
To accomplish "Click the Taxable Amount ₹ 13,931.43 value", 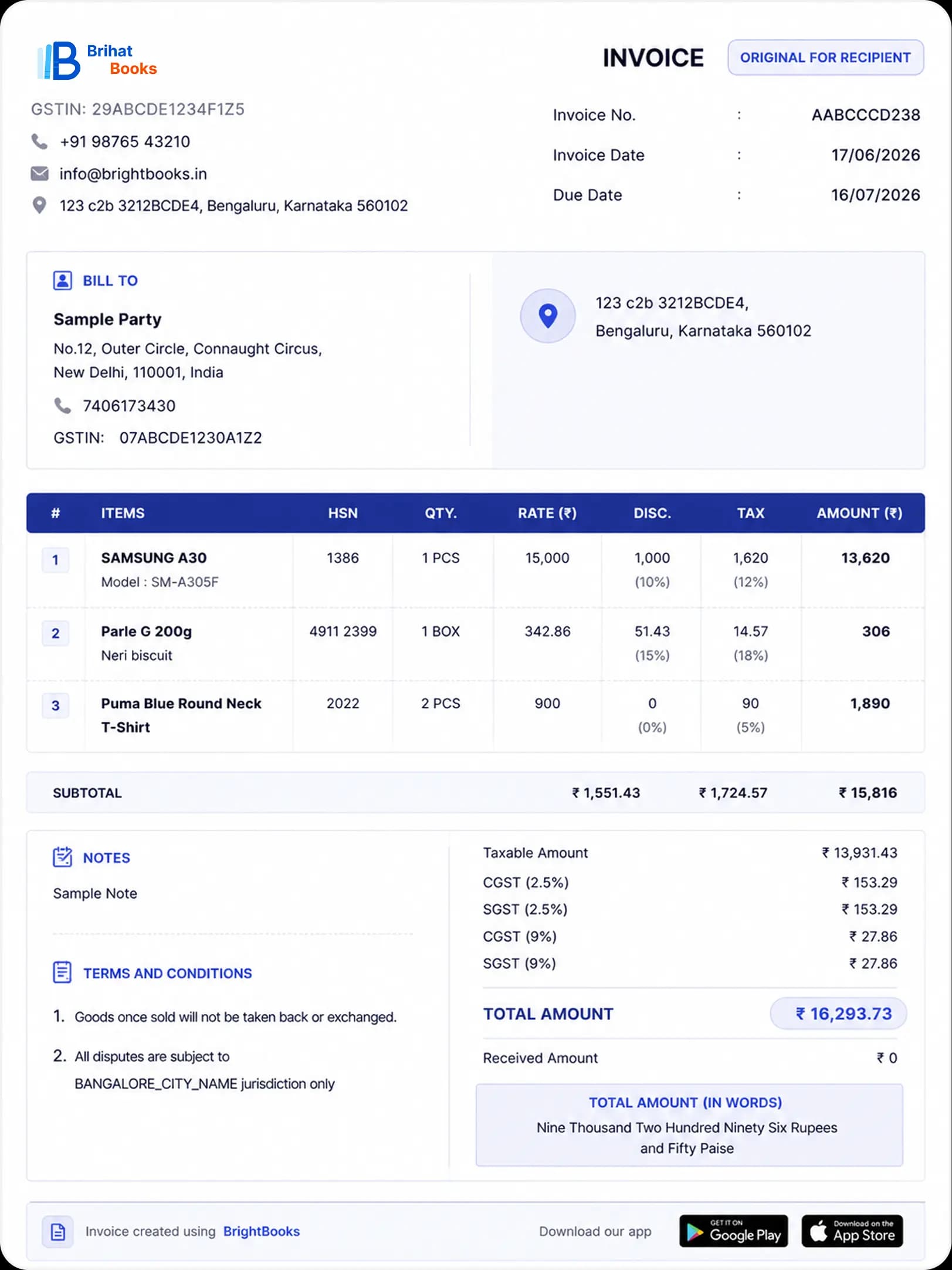I will (x=860, y=853).
